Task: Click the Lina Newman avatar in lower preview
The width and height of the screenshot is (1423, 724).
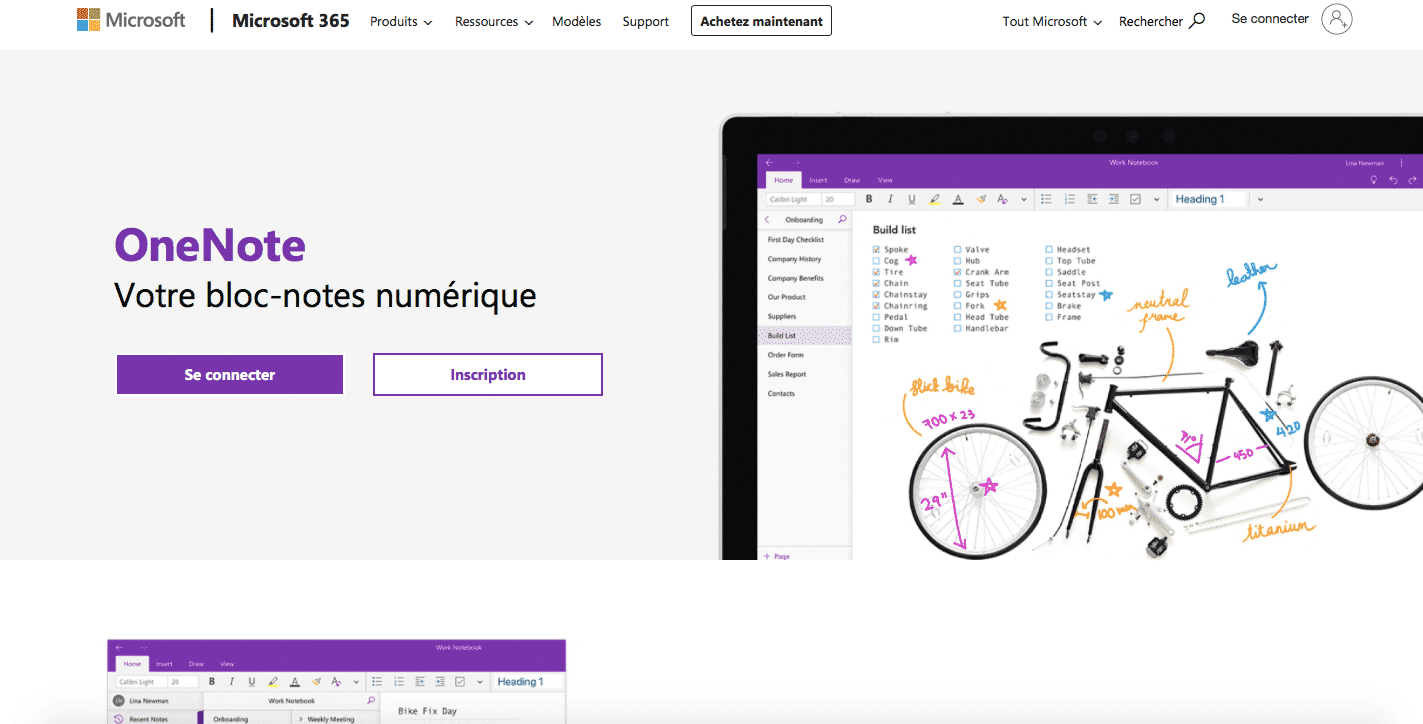Action: (x=119, y=700)
